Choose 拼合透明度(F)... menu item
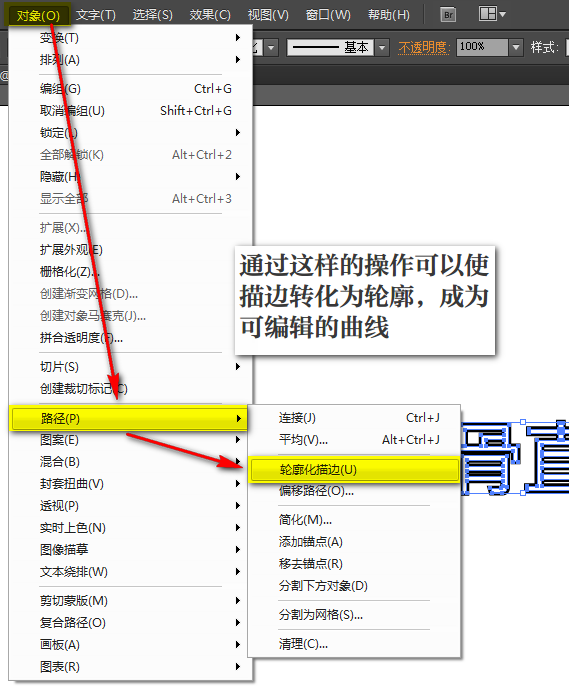The width and height of the screenshot is (569, 692). pyautogui.click(x=131, y=338)
